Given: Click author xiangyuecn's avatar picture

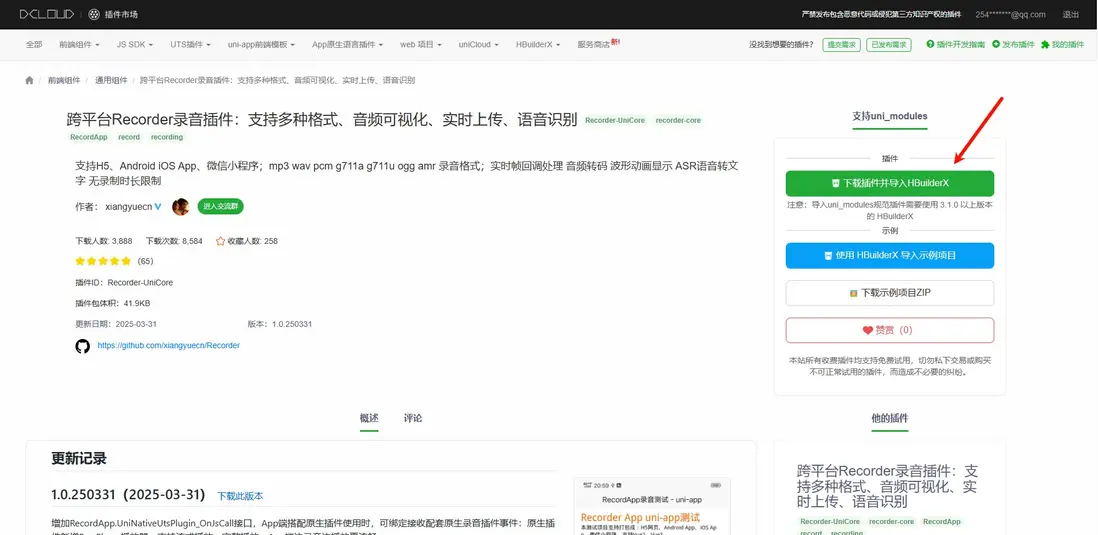Looking at the screenshot, I should 181,207.
